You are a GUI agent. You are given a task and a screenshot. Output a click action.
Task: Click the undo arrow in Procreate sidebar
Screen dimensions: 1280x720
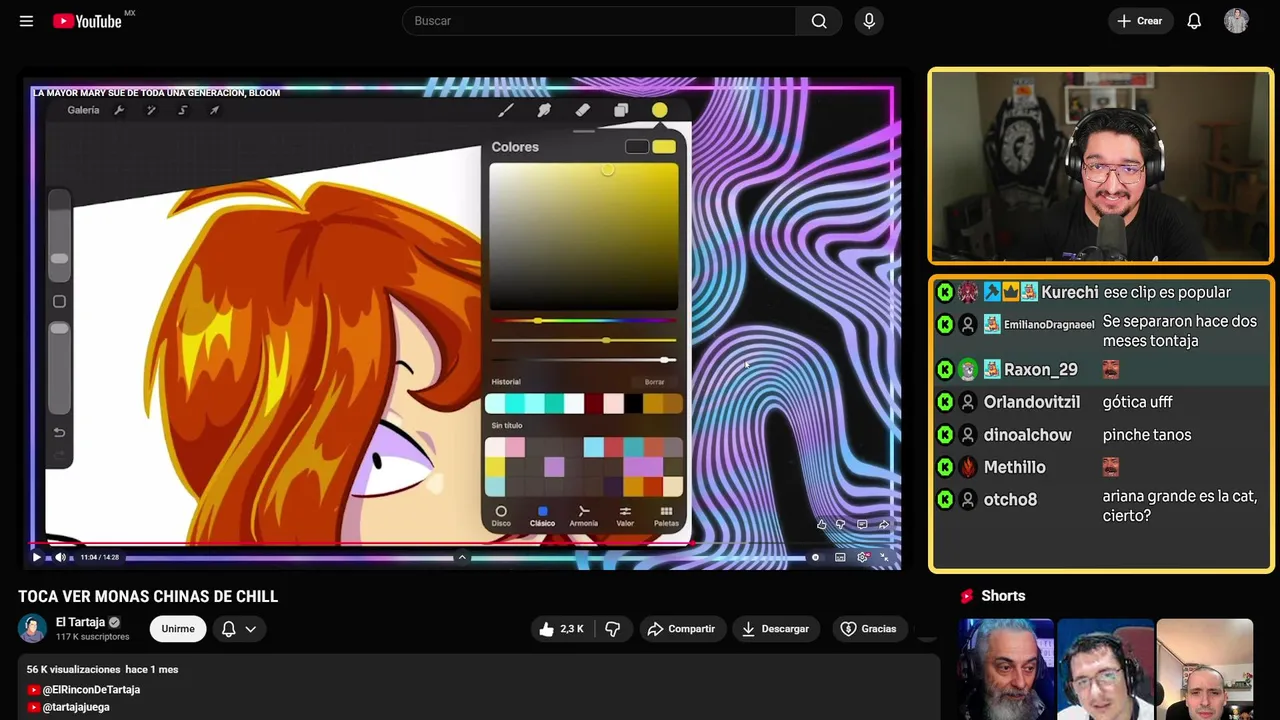[59, 432]
